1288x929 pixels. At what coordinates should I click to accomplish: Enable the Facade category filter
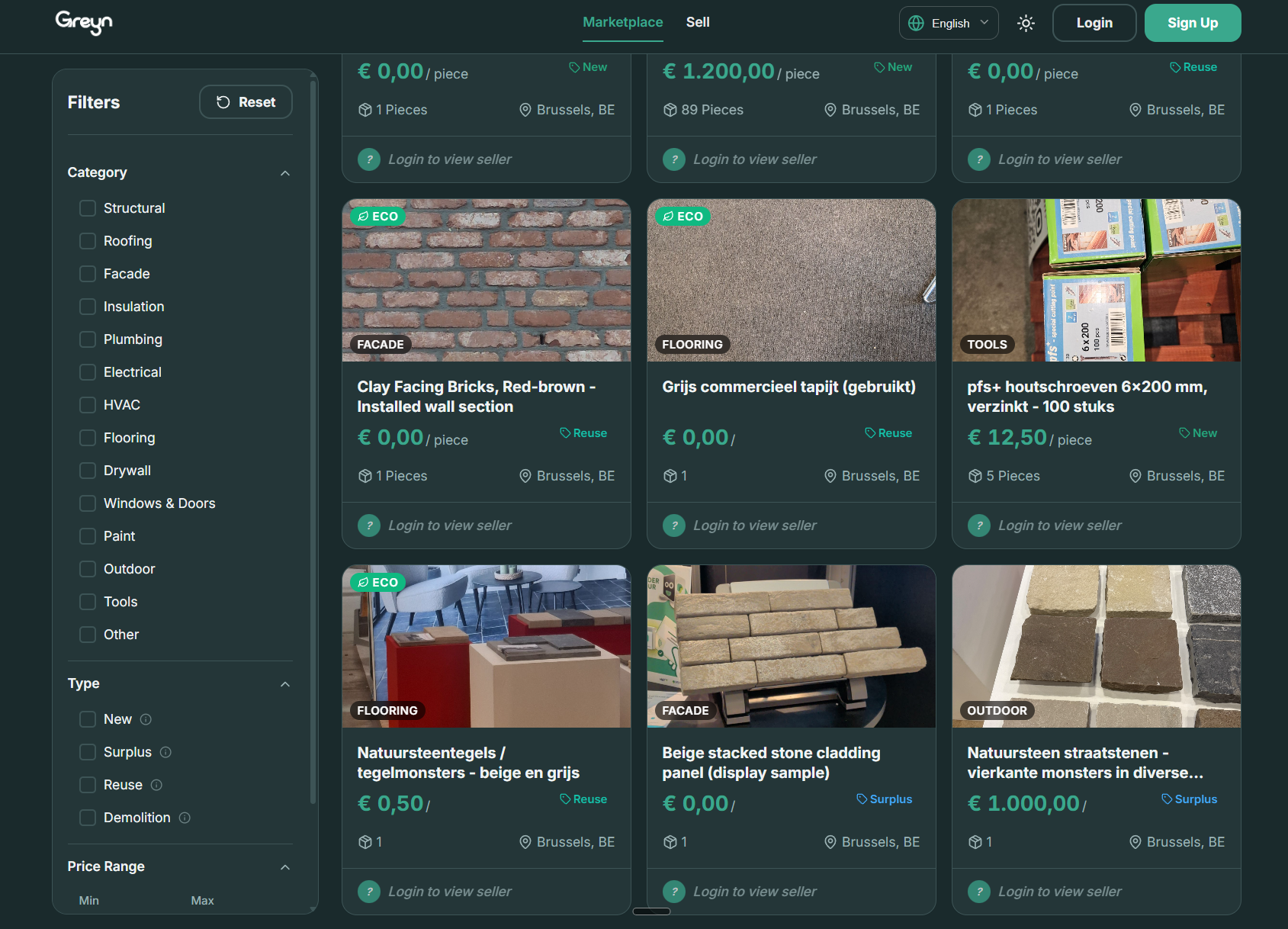88,274
